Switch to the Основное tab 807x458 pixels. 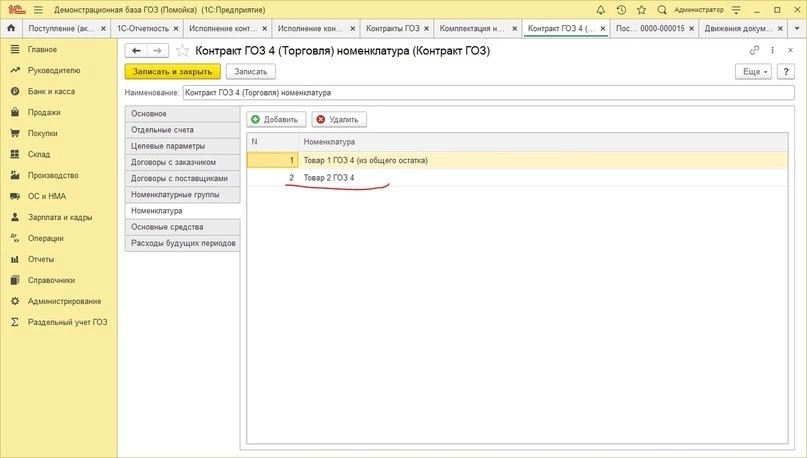[x=182, y=114]
